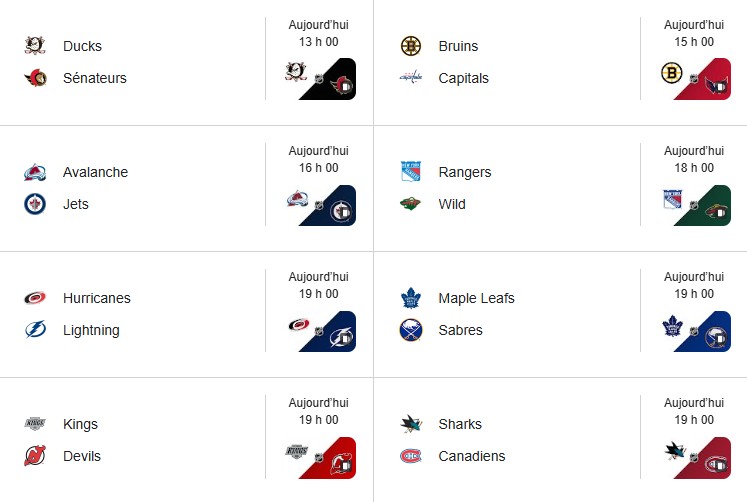The width and height of the screenshot is (747, 502).
Task: Open the Bruins vs Capitals matchup thumbnail
Action: 695,79
